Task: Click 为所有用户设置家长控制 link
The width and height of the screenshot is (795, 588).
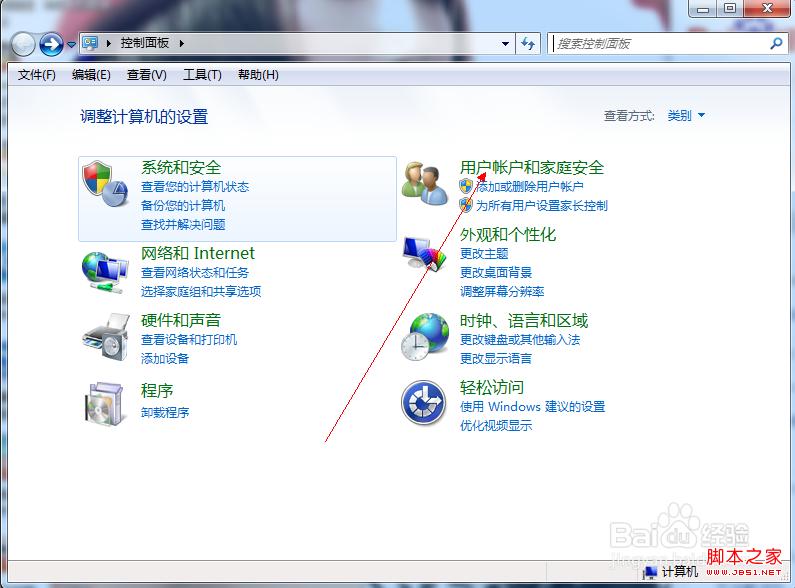Action: coord(541,205)
